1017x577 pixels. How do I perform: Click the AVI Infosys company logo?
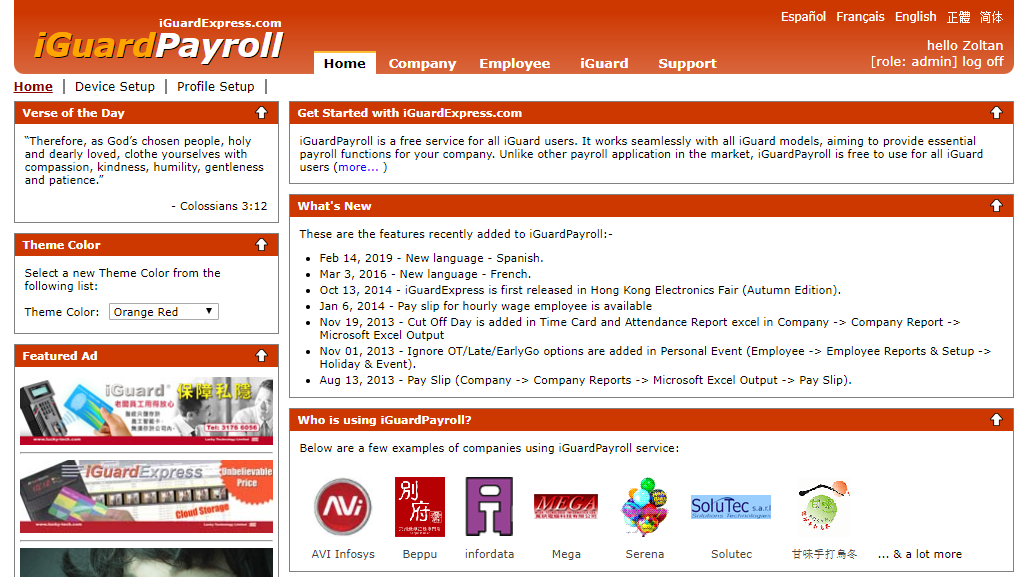click(x=342, y=507)
